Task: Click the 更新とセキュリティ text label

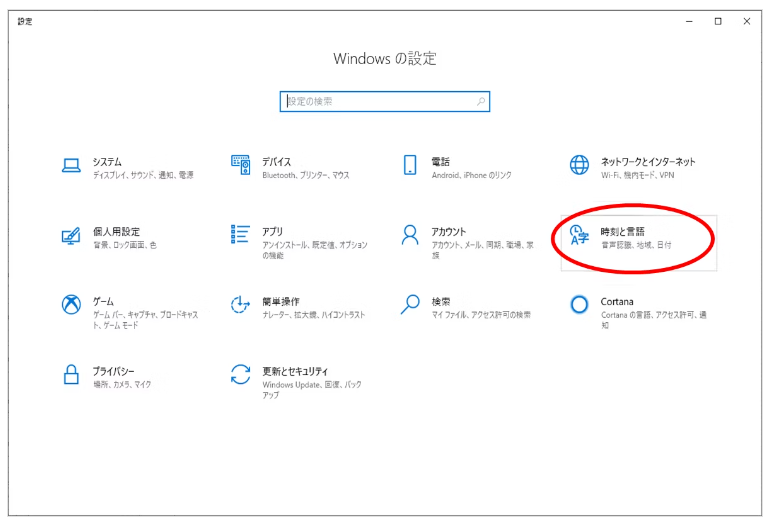Action: click(x=295, y=371)
